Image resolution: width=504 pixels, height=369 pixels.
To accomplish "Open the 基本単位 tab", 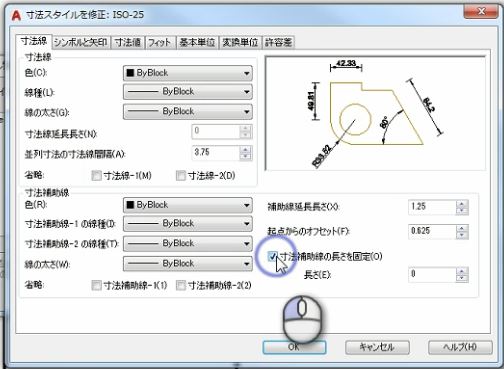I will pyautogui.click(x=197, y=42).
